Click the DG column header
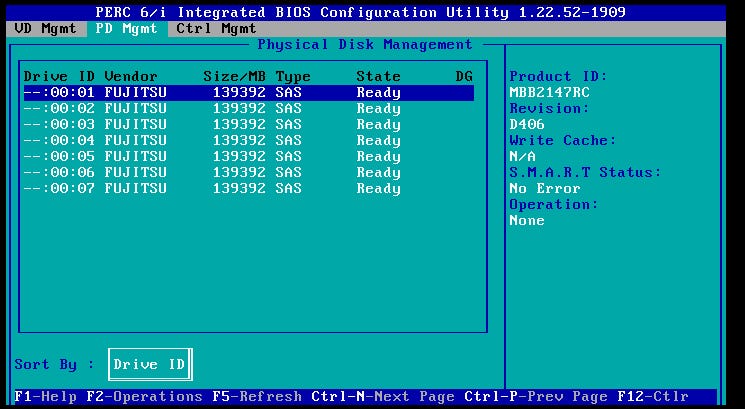This screenshot has width=745, height=409. (464, 77)
